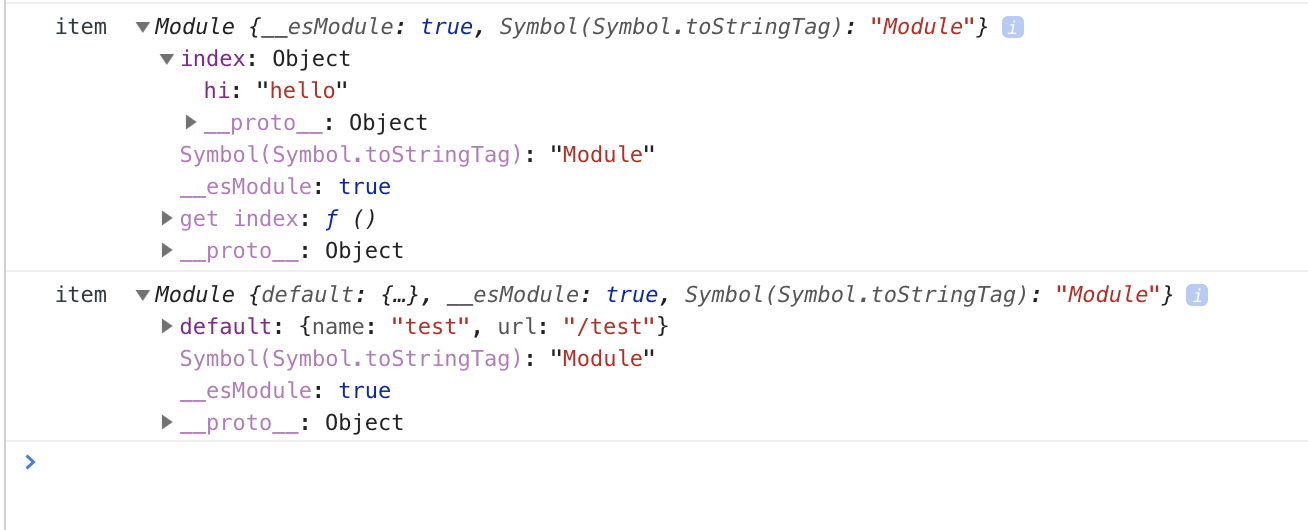Expand the default {name: "test"} object
Image resolution: width=1308 pixels, height=530 pixels.
167,327
